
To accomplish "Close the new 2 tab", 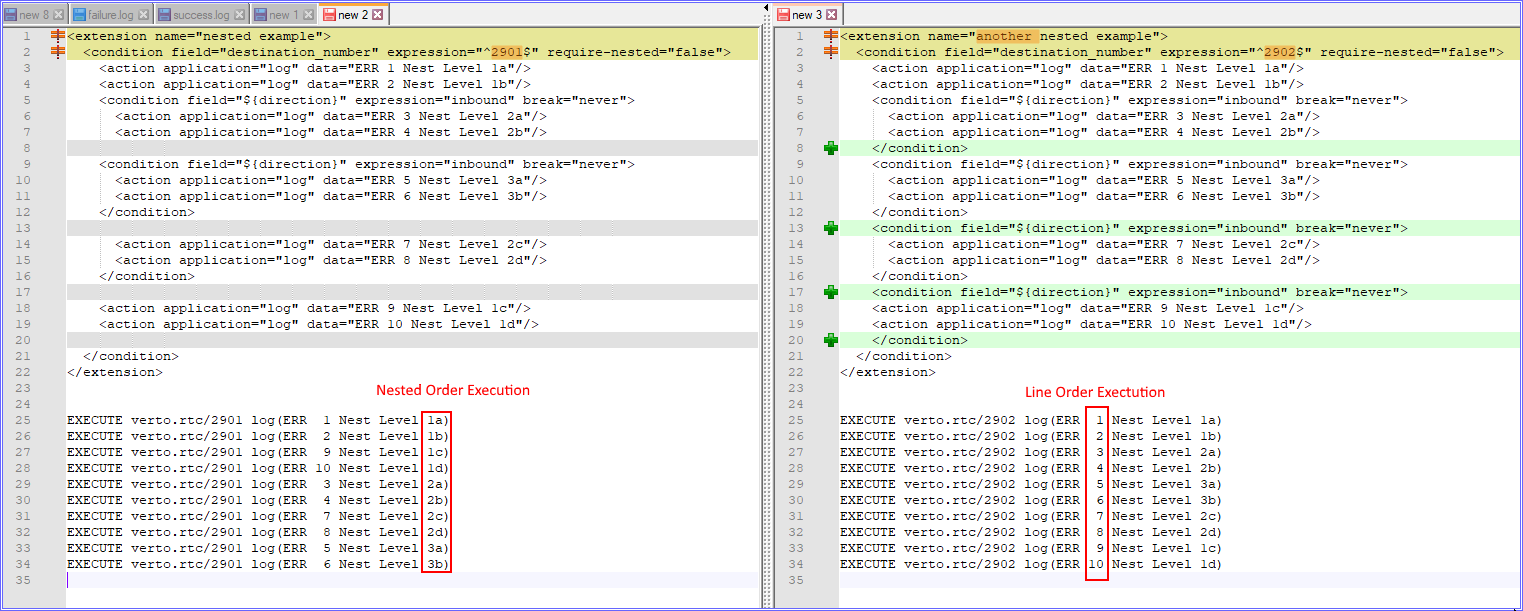I will [378, 15].
